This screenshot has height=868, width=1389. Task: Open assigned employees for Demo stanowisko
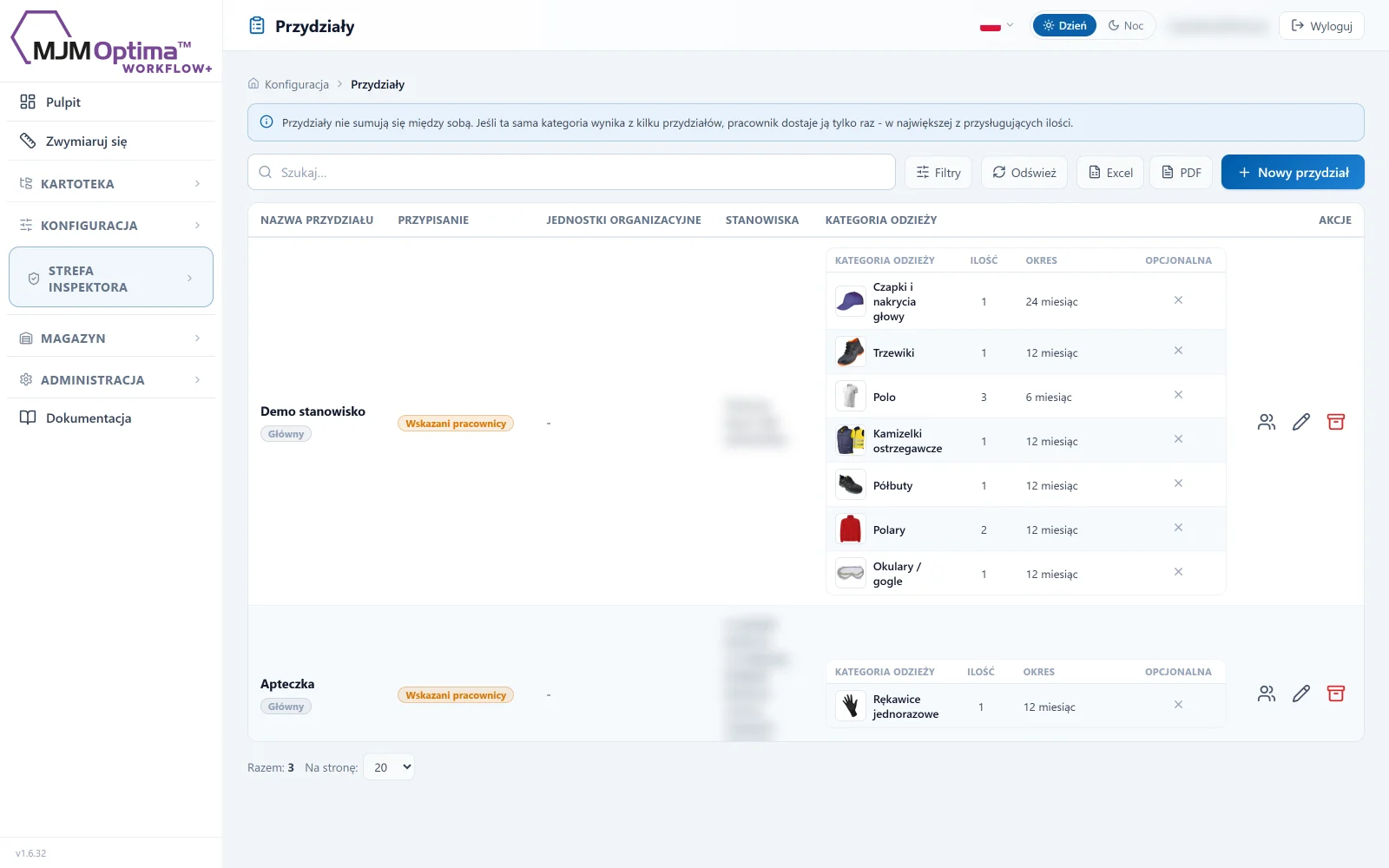pyautogui.click(x=1267, y=422)
